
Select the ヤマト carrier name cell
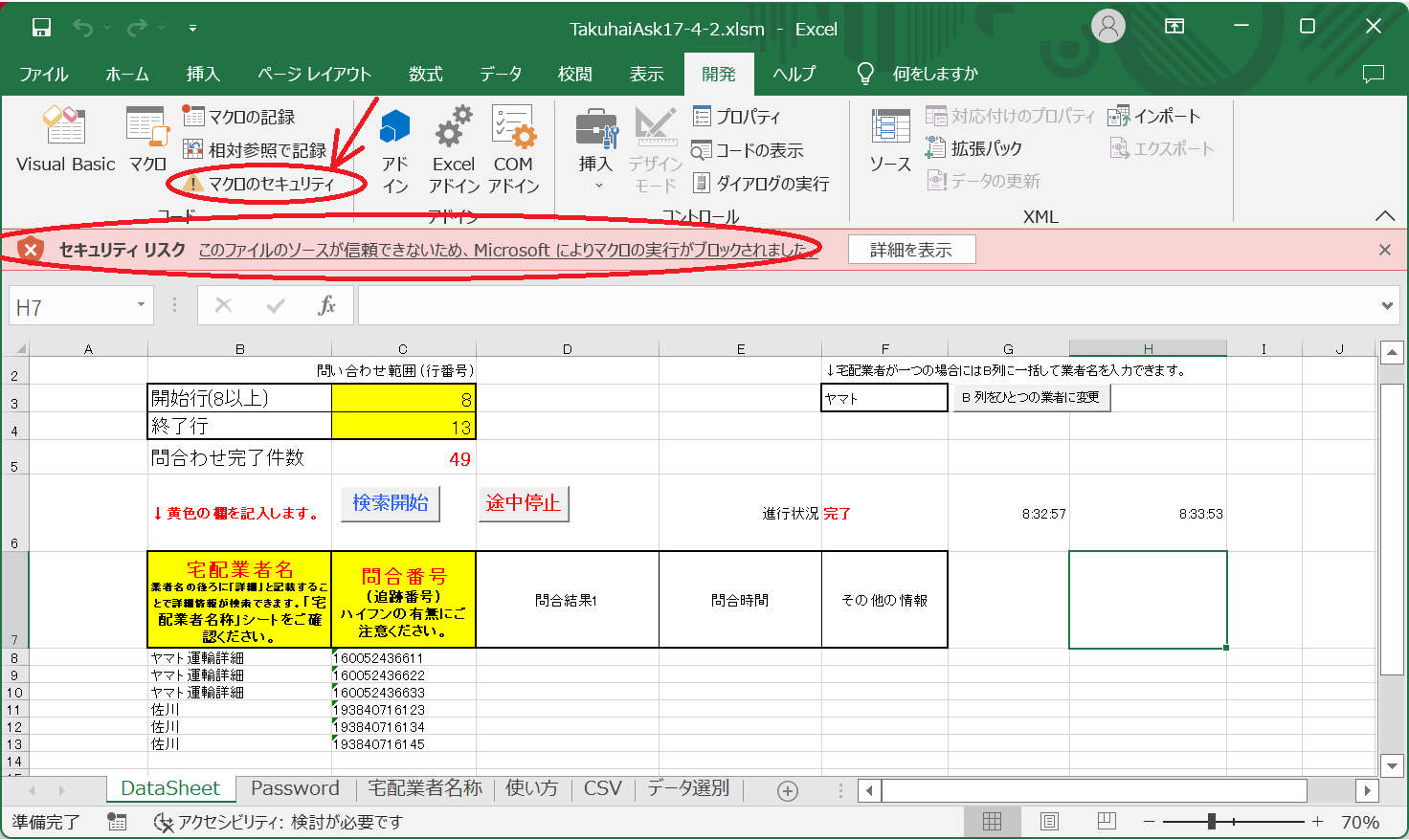coord(884,398)
